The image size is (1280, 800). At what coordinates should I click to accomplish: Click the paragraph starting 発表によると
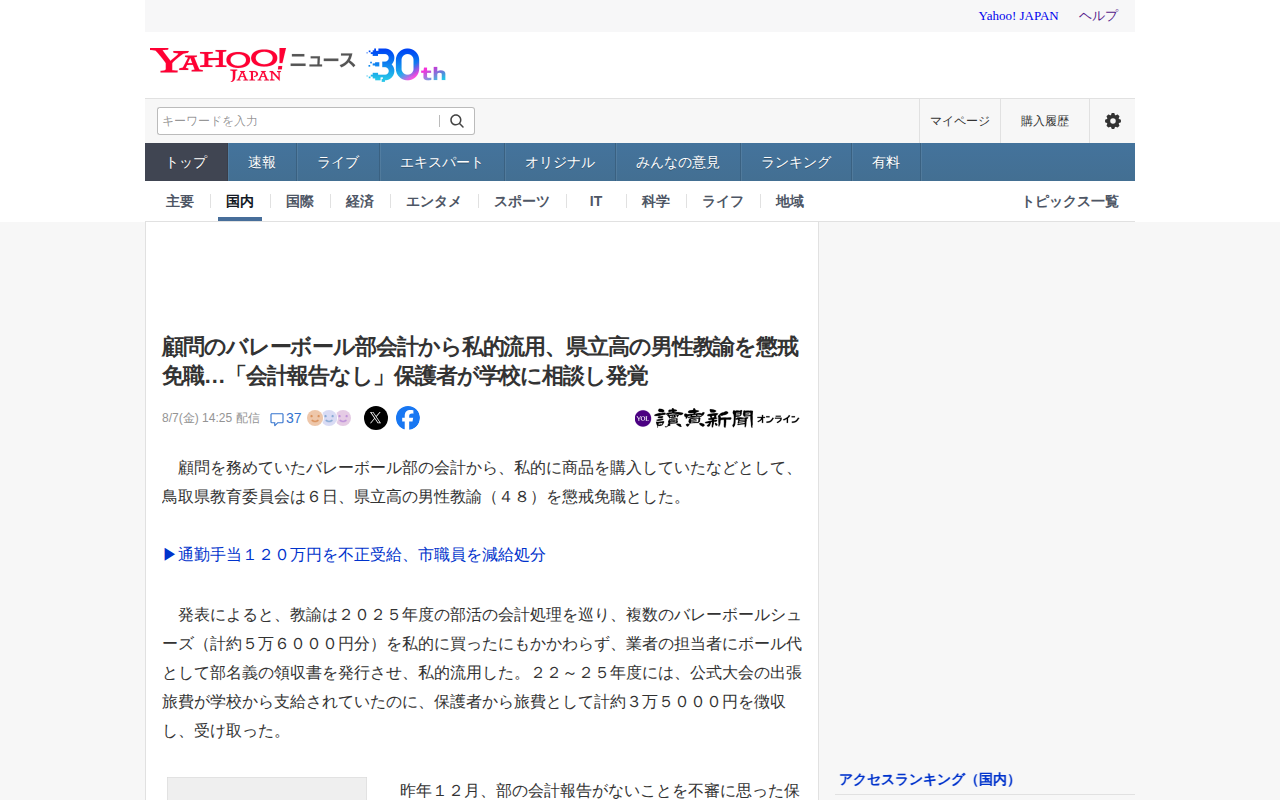coord(482,672)
